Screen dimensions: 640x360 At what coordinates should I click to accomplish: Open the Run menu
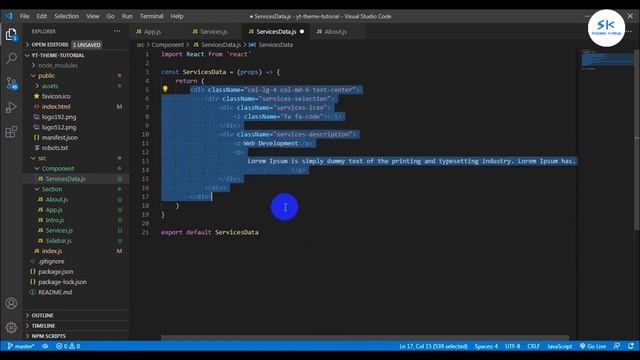[127, 16]
